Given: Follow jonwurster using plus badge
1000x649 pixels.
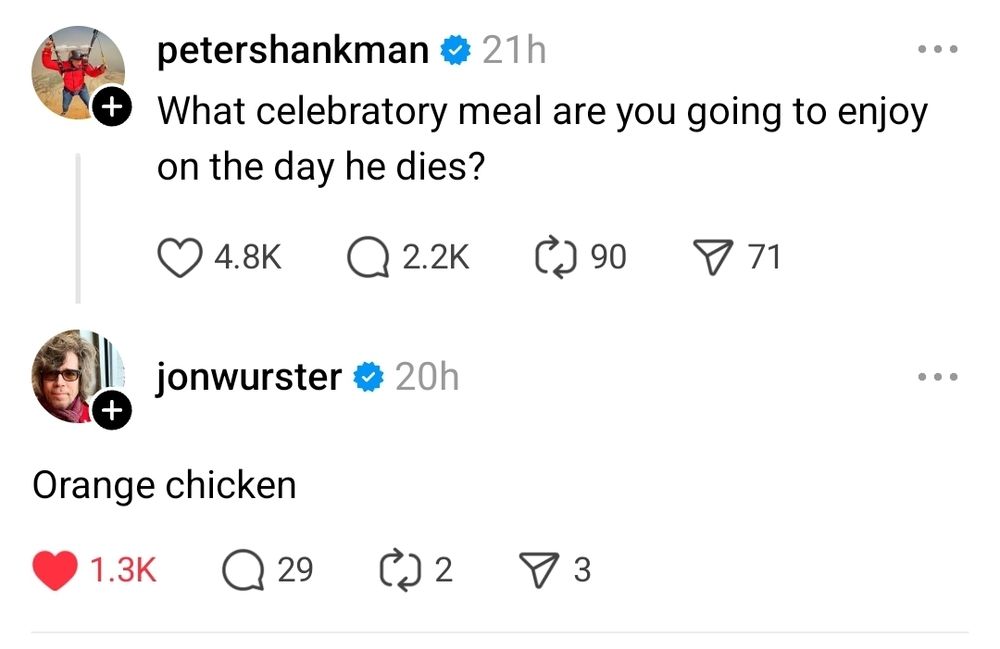Looking at the screenshot, I should (114, 409).
